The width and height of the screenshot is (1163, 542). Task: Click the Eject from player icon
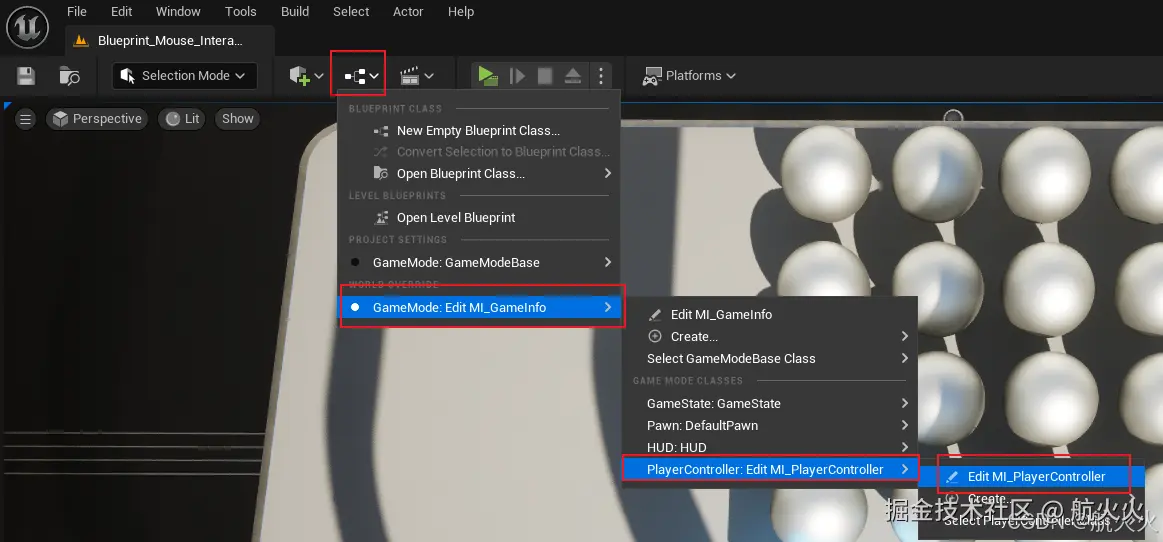click(x=573, y=76)
